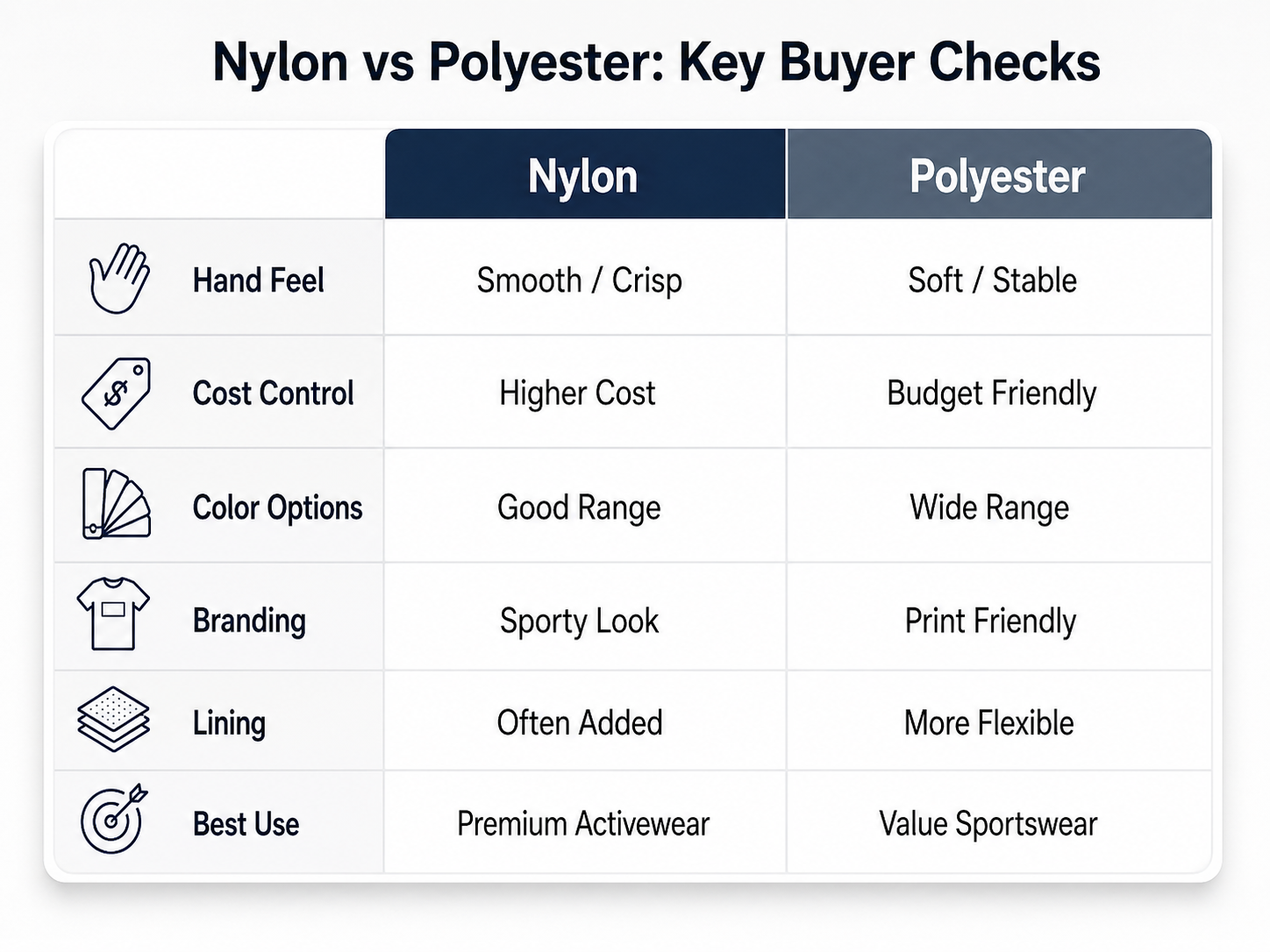Image resolution: width=1270 pixels, height=952 pixels.
Task: Click the target Best Use icon
Action: [113, 819]
